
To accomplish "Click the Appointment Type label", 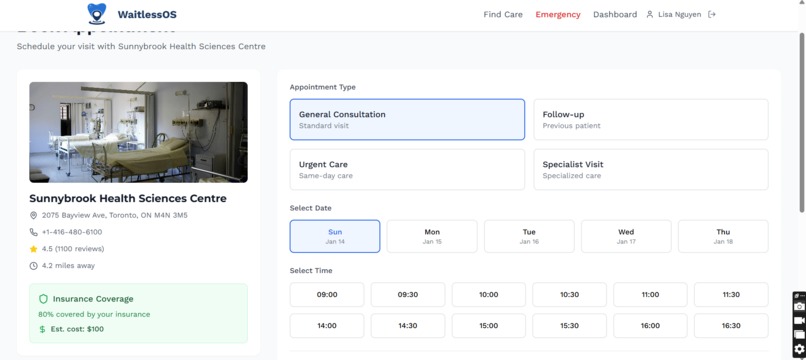I will (x=322, y=87).
